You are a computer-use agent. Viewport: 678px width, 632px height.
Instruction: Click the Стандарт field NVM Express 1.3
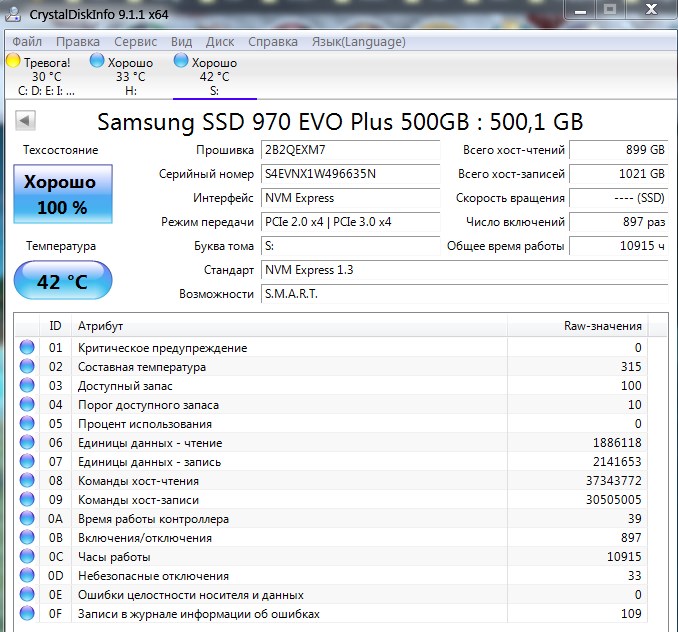[x=465, y=270]
